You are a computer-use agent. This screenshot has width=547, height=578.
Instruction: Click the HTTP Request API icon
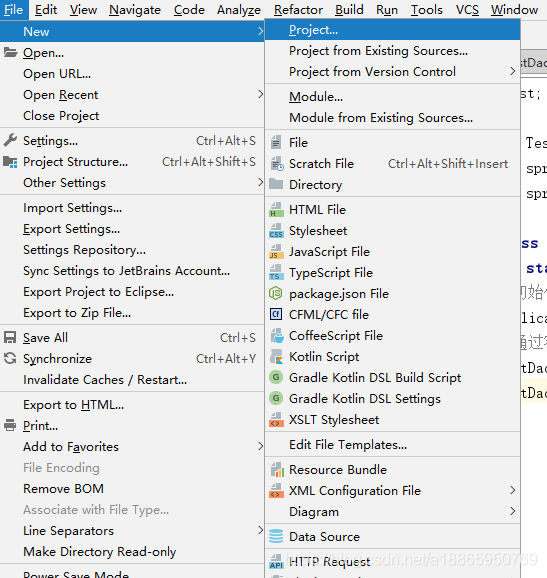(276, 561)
